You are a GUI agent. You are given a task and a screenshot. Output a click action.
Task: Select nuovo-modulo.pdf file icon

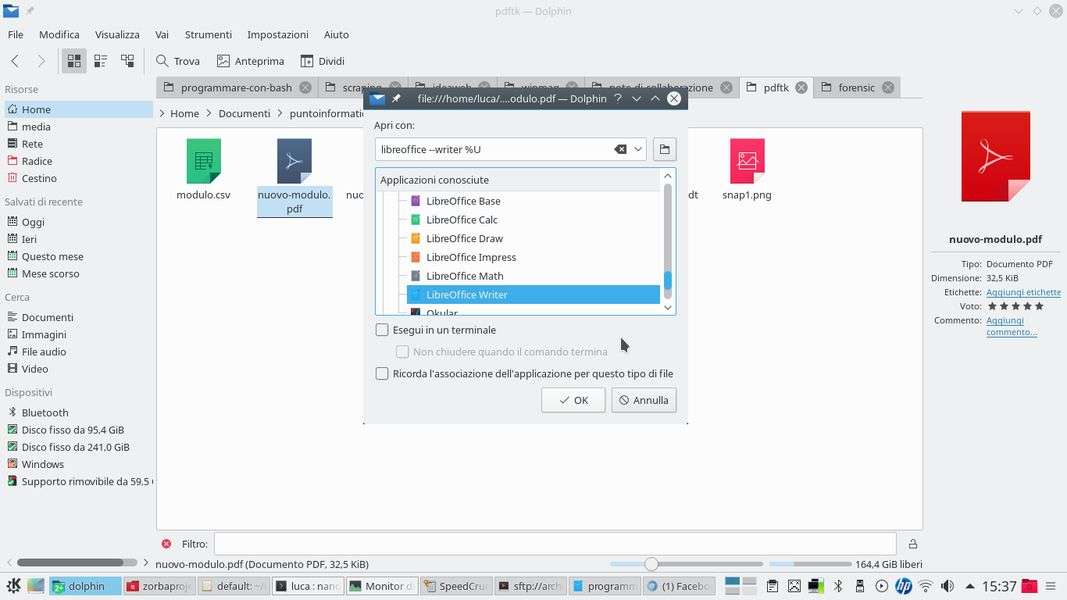(294, 161)
